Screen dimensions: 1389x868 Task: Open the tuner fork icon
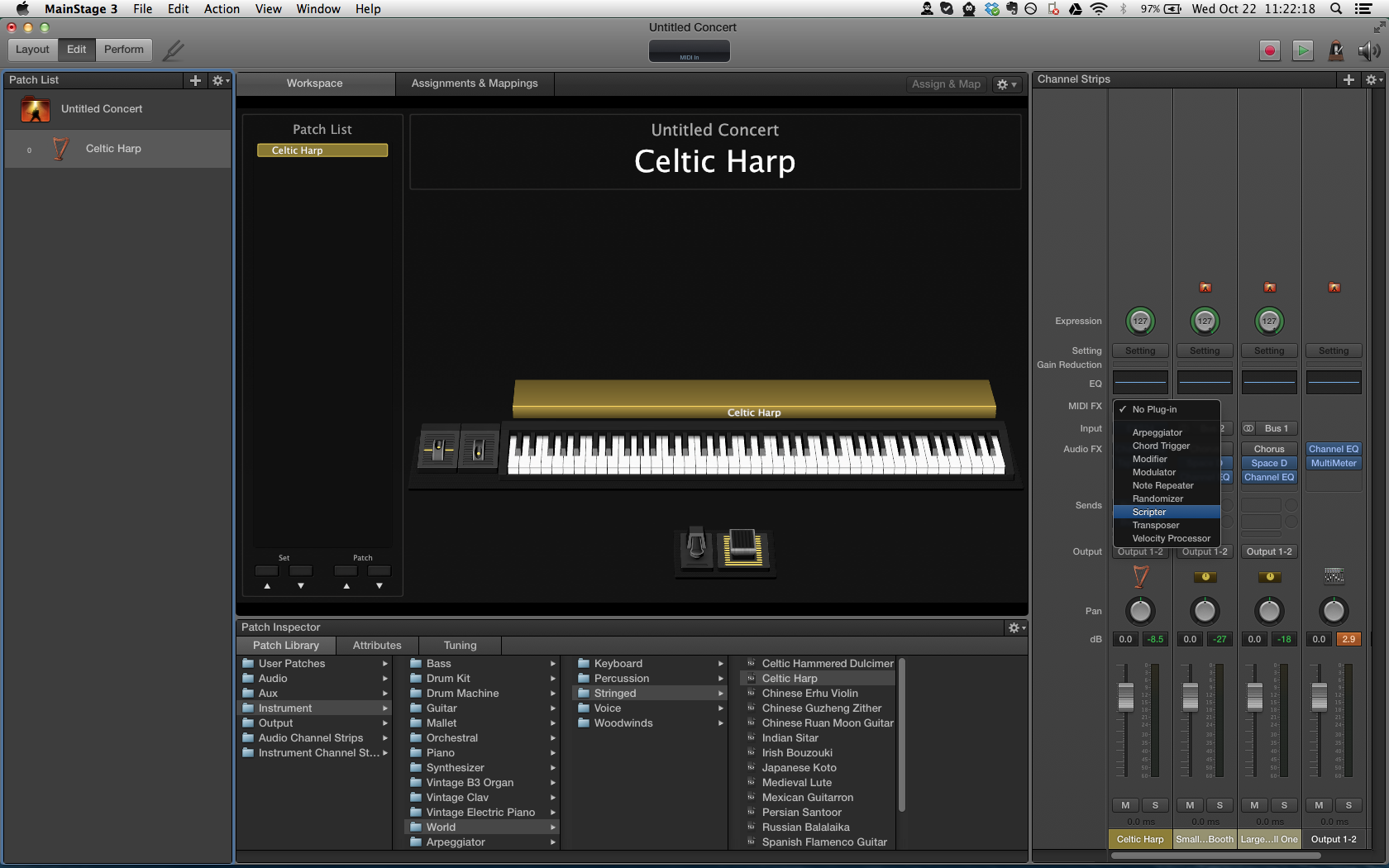click(x=173, y=50)
